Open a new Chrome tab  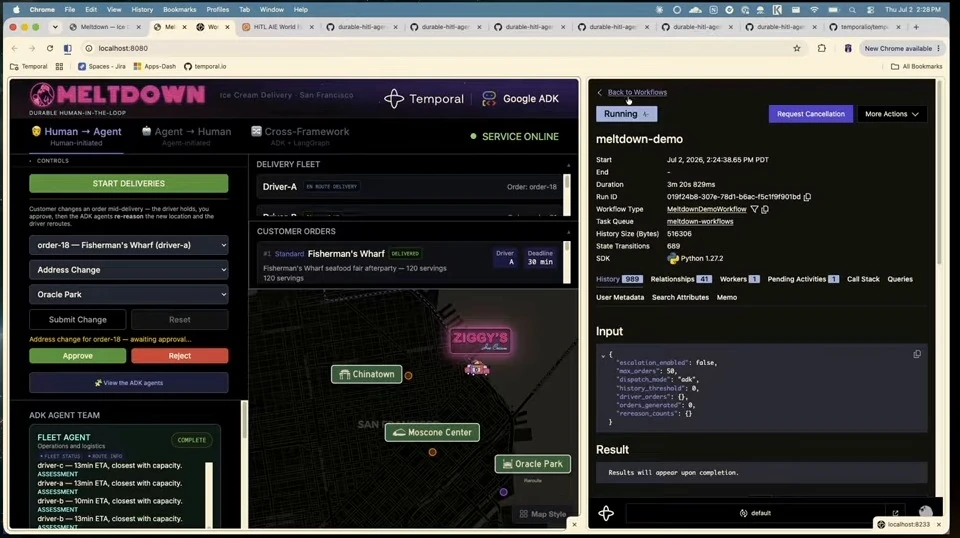click(x=916, y=27)
